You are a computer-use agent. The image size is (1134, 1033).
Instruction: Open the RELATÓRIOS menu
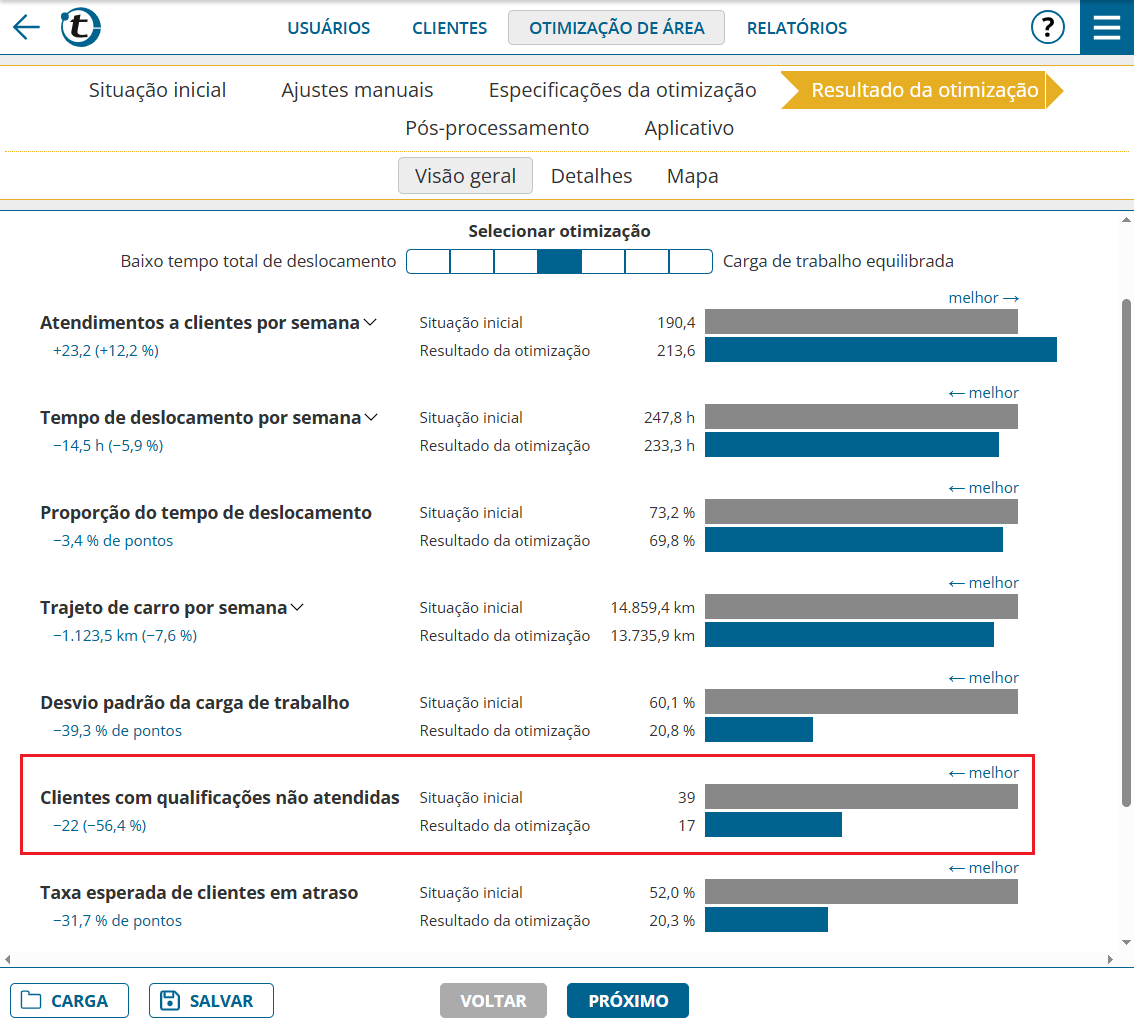coord(797,27)
